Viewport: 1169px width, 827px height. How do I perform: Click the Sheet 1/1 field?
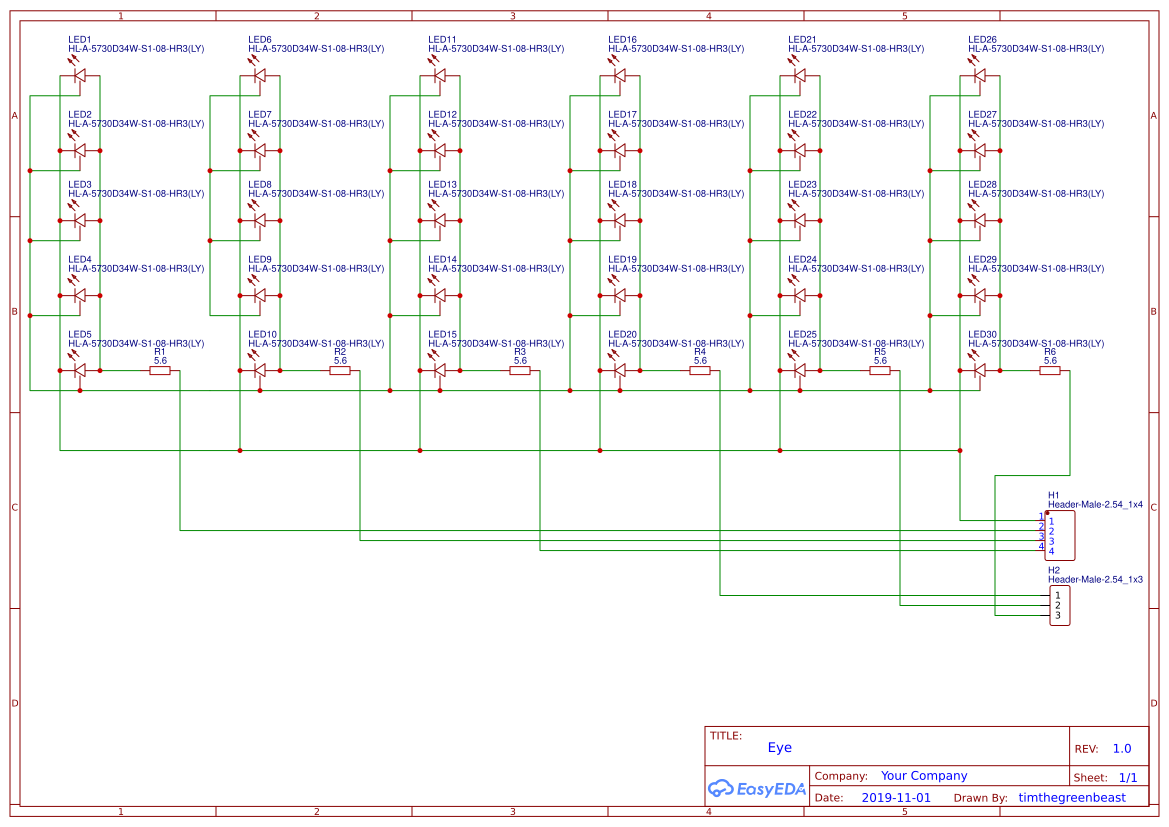tap(1126, 777)
